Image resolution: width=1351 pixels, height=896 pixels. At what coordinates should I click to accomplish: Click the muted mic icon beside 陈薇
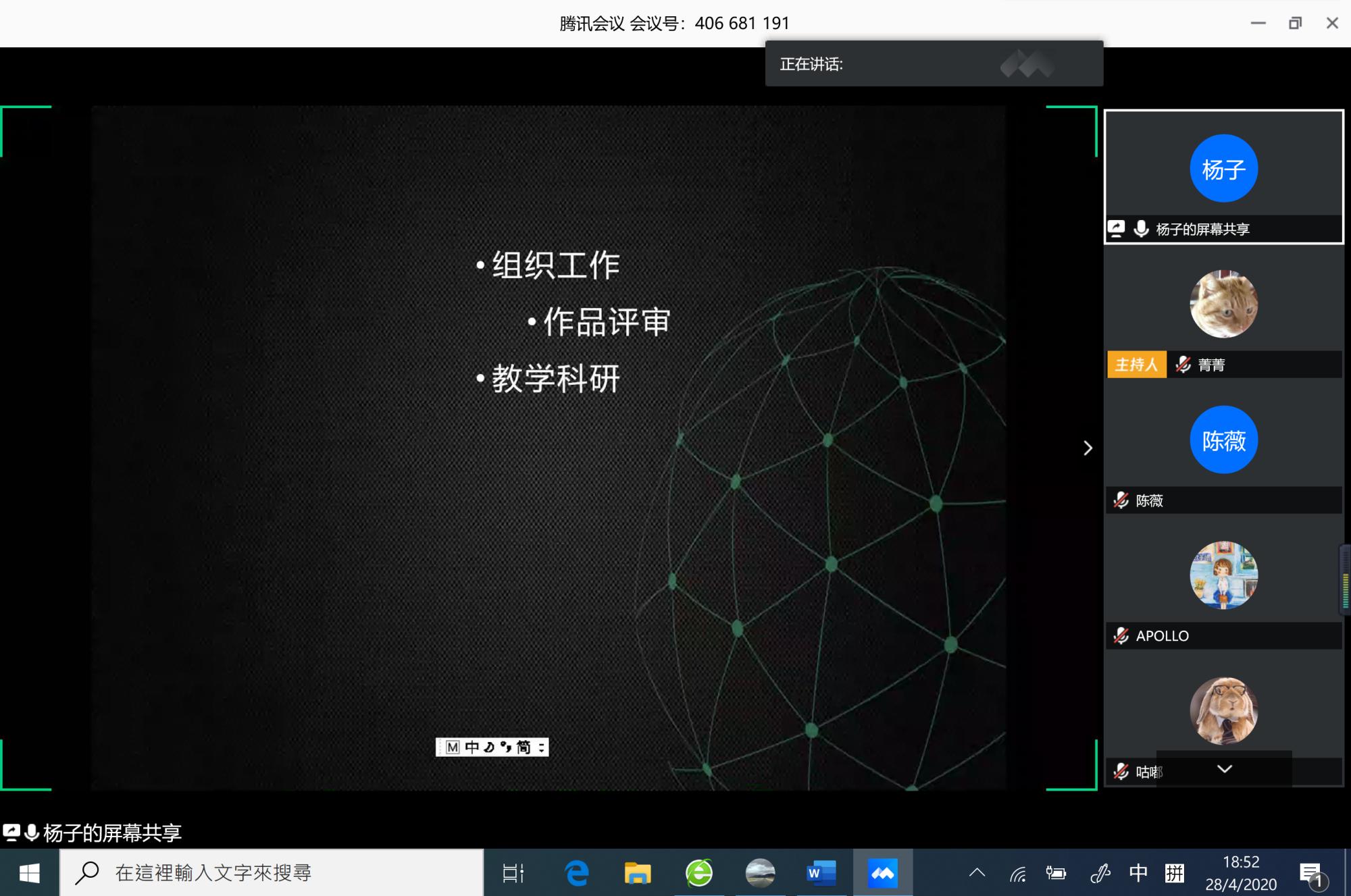pyautogui.click(x=1121, y=500)
